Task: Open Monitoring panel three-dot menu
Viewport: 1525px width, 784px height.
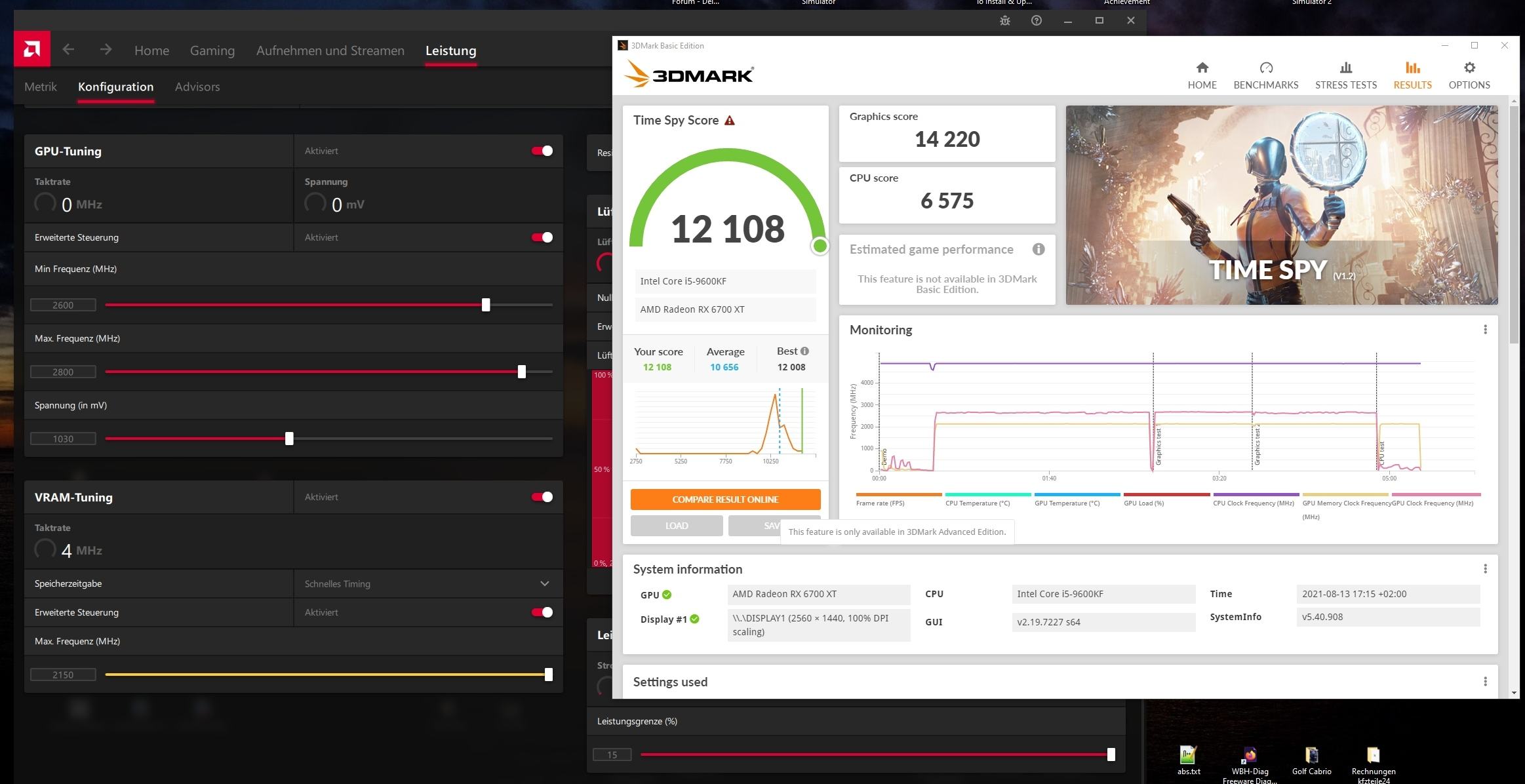Action: click(x=1485, y=330)
